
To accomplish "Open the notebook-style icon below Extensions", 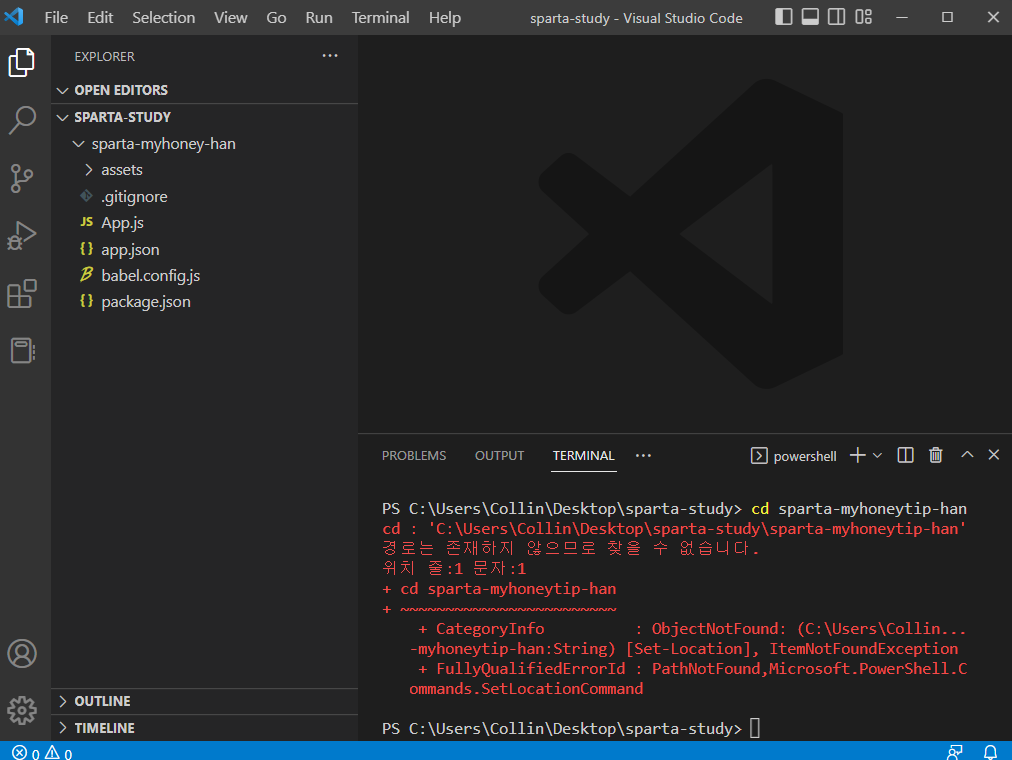I will pyautogui.click(x=22, y=351).
